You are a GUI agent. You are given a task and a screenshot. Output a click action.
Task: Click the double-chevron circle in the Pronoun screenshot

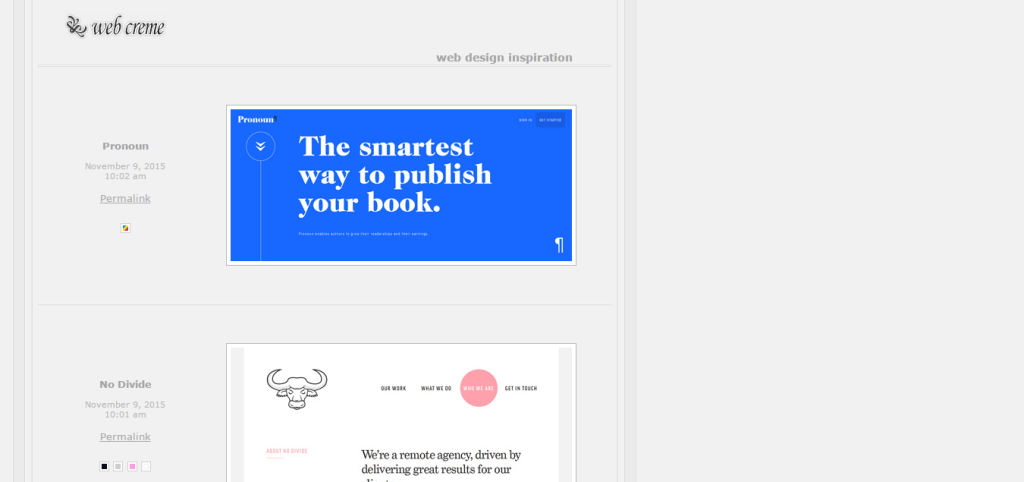point(260,146)
